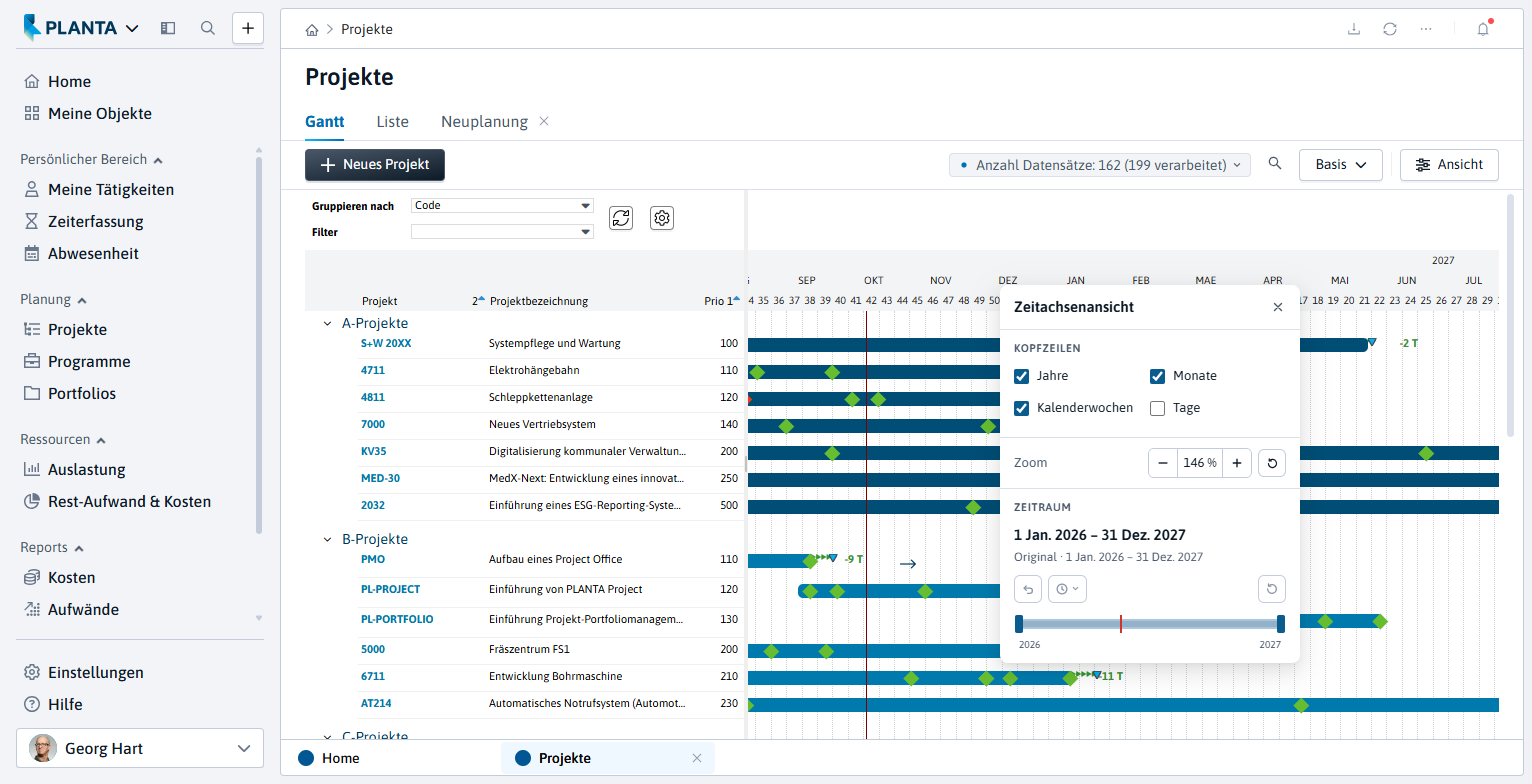
Task: Click the plus button in the top sidebar
Action: pyautogui.click(x=248, y=28)
